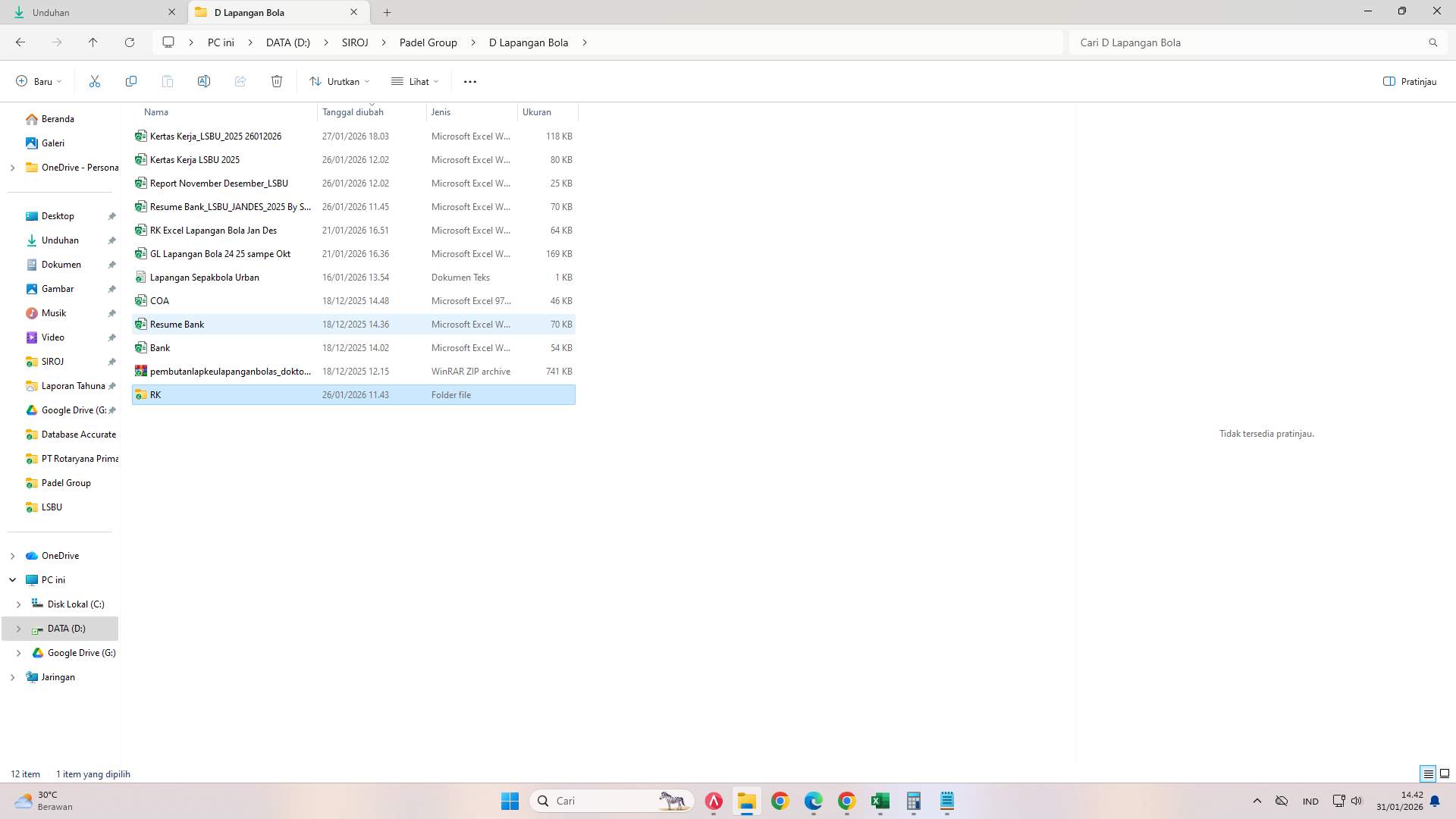Go up one folder level arrow
This screenshot has width=1456, height=819.
click(x=93, y=42)
